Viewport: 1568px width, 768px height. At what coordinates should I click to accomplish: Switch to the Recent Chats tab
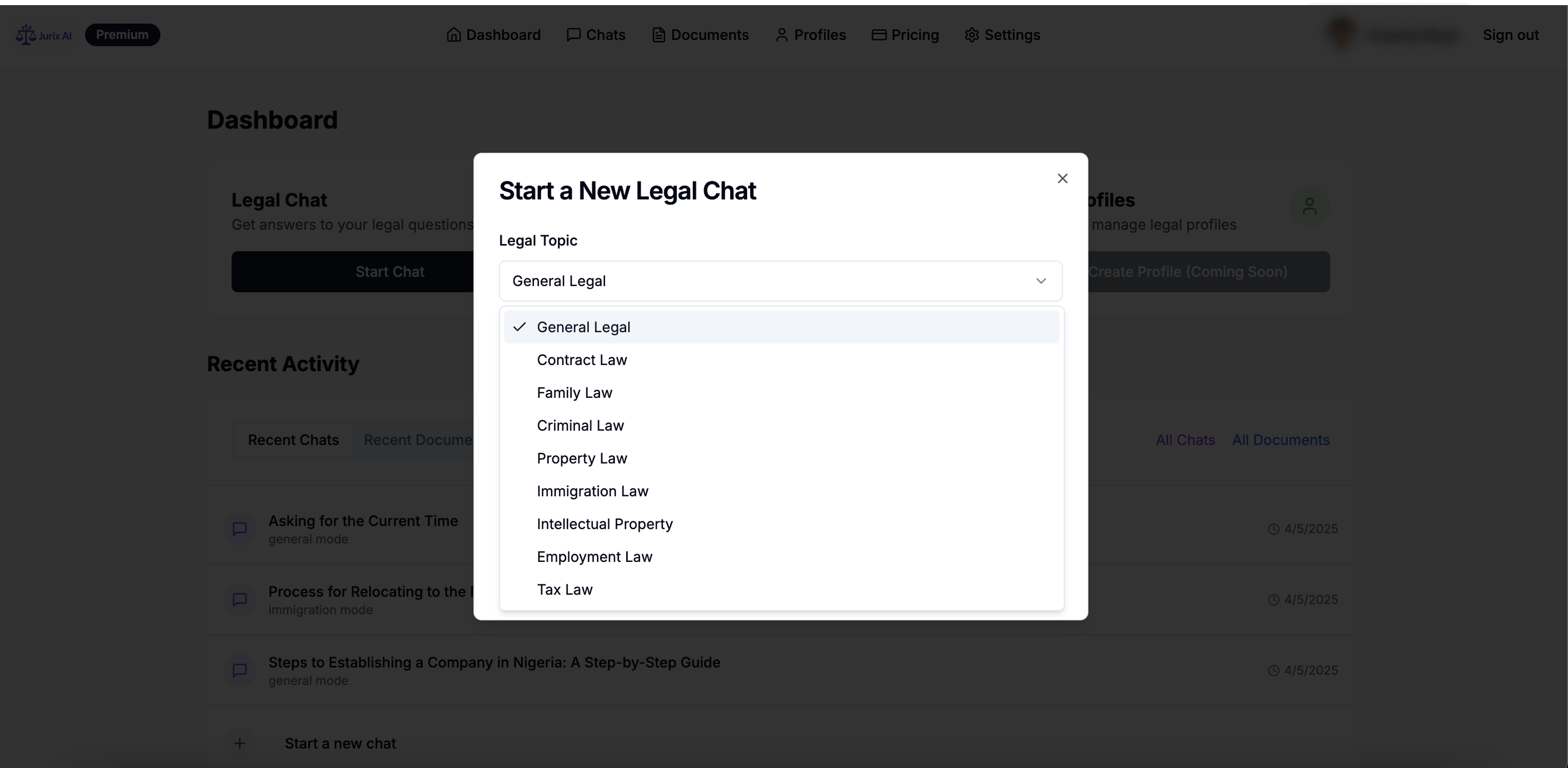click(293, 440)
